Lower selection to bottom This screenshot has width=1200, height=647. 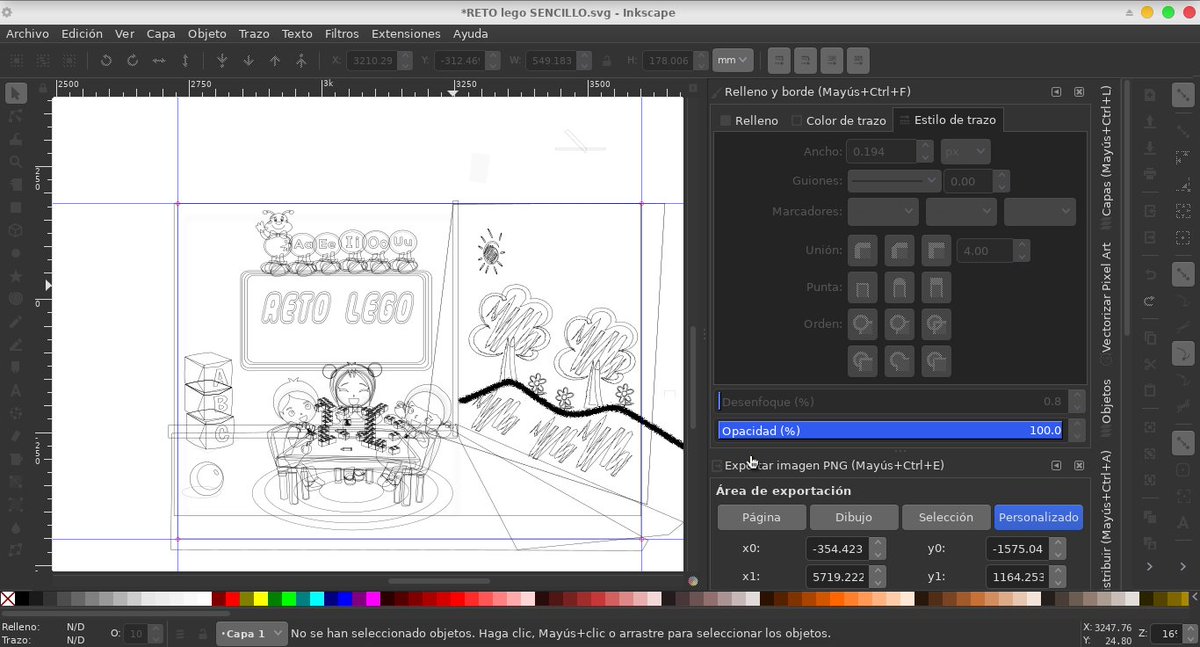(222, 60)
